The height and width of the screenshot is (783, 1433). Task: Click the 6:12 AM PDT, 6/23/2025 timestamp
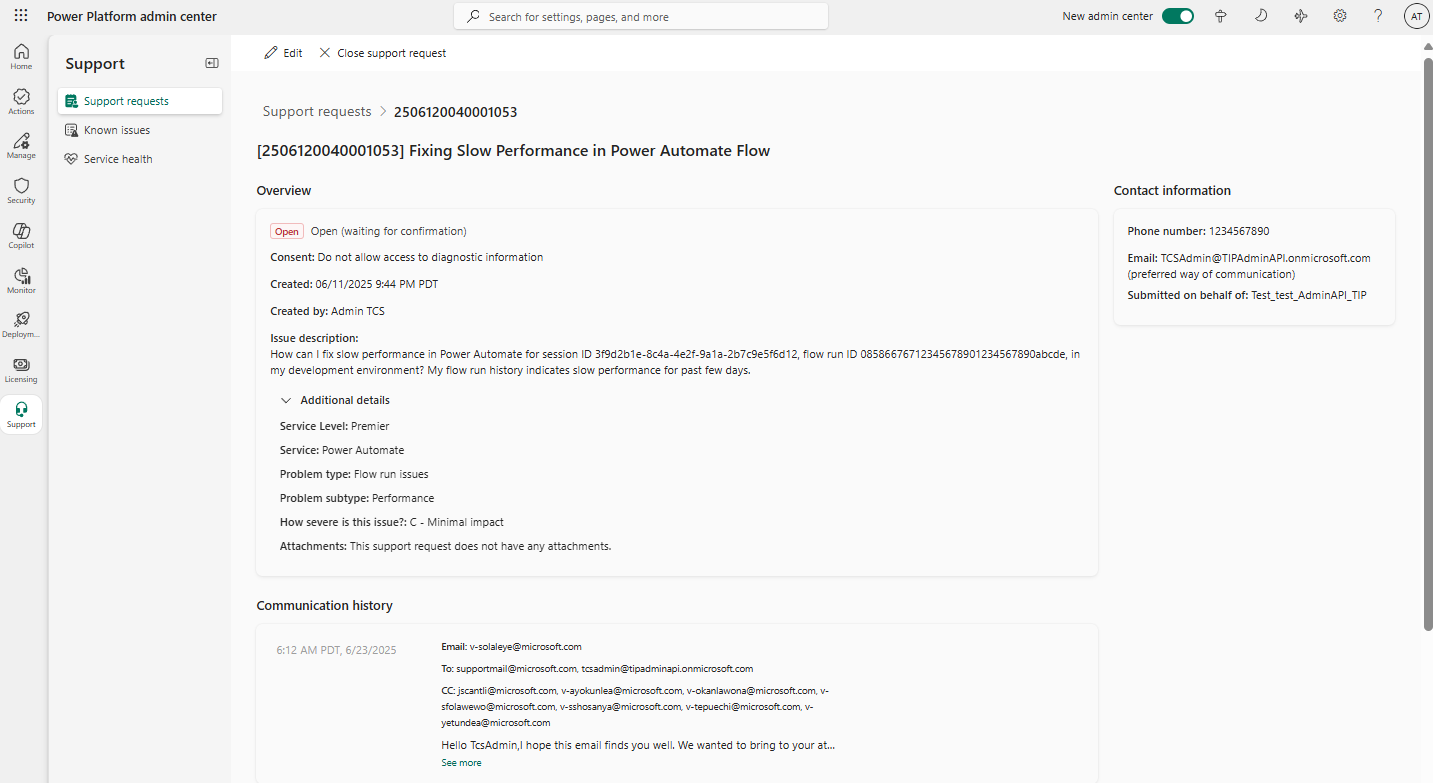[336, 650]
